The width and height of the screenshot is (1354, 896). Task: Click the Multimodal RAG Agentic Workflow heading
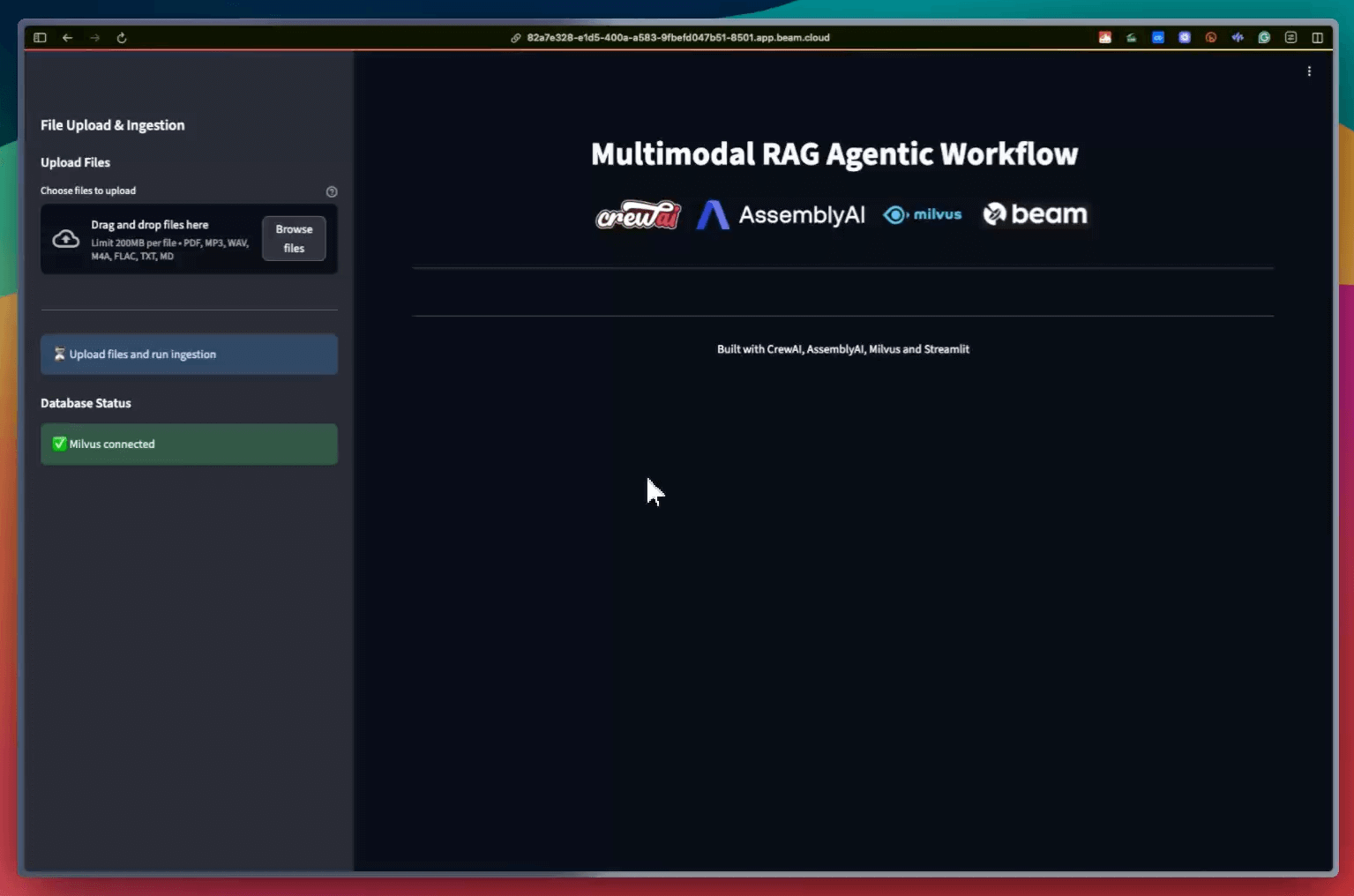tap(834, 154)
